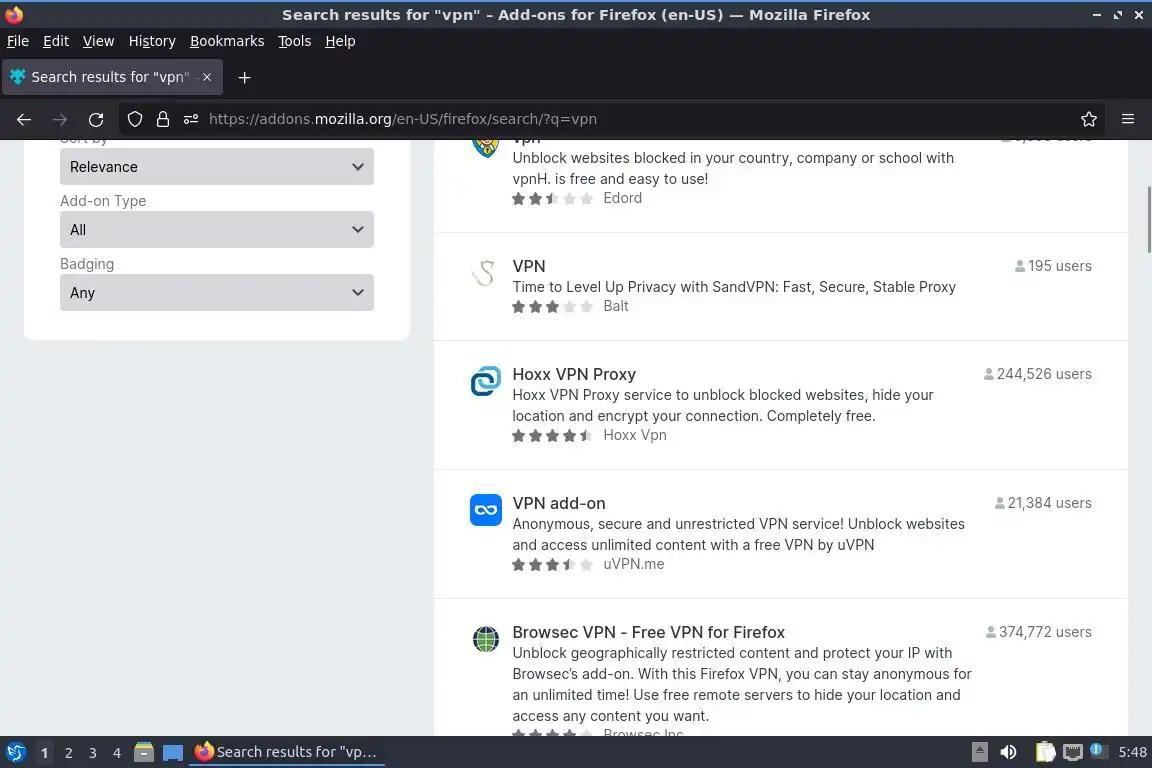Open the Hoxx VPN Proxy add-on page
1152x768 pixels.
coord(574,374)
